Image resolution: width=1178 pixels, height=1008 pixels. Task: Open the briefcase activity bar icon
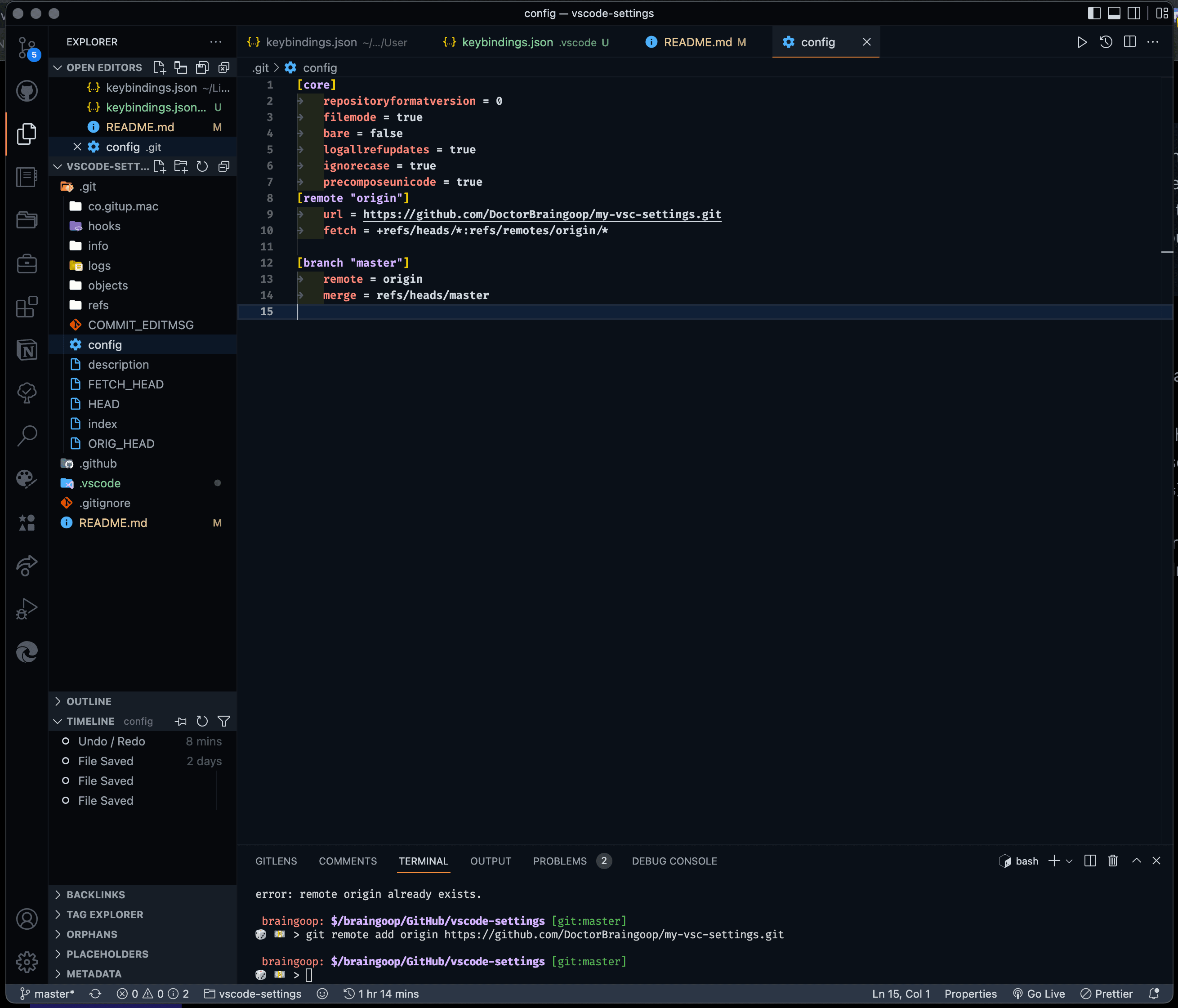[27, 263]
